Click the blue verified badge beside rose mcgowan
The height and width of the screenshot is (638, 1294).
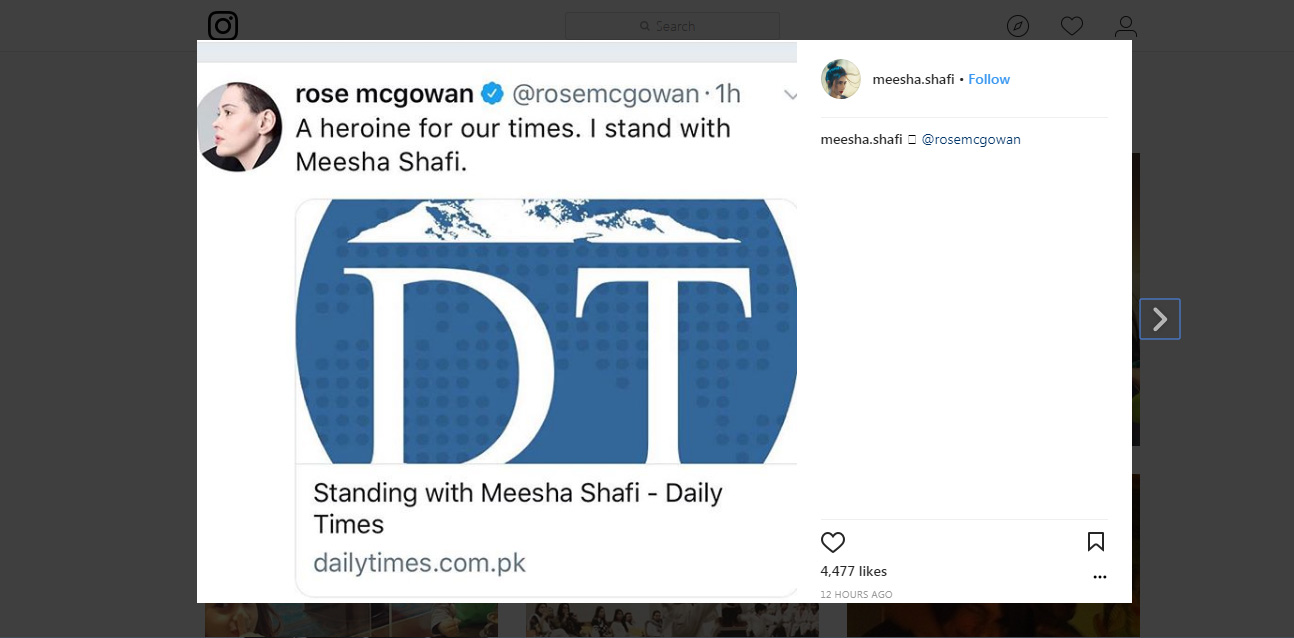click(x=492, y=94)
